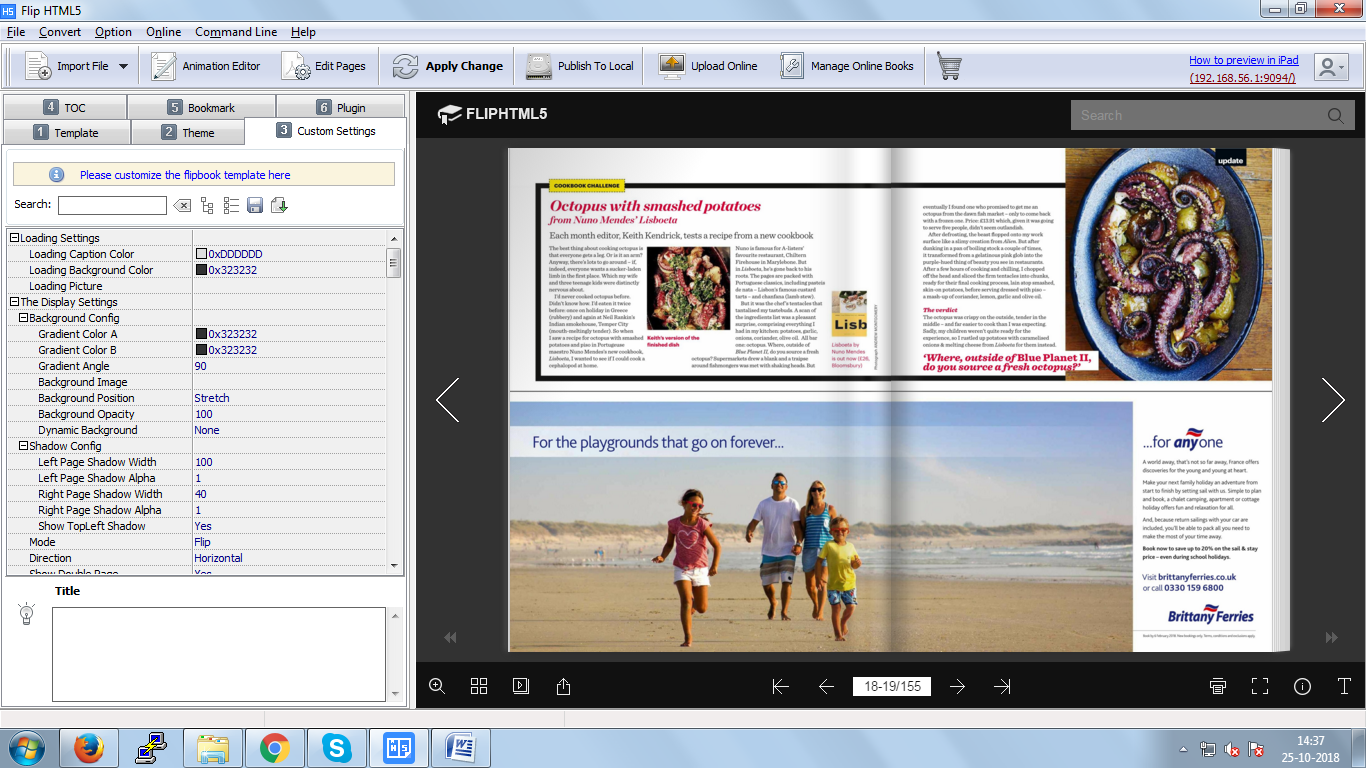This screenshot has width=1366, height=768.
Task: Open the Command Line menu
Action: (236, 31)
